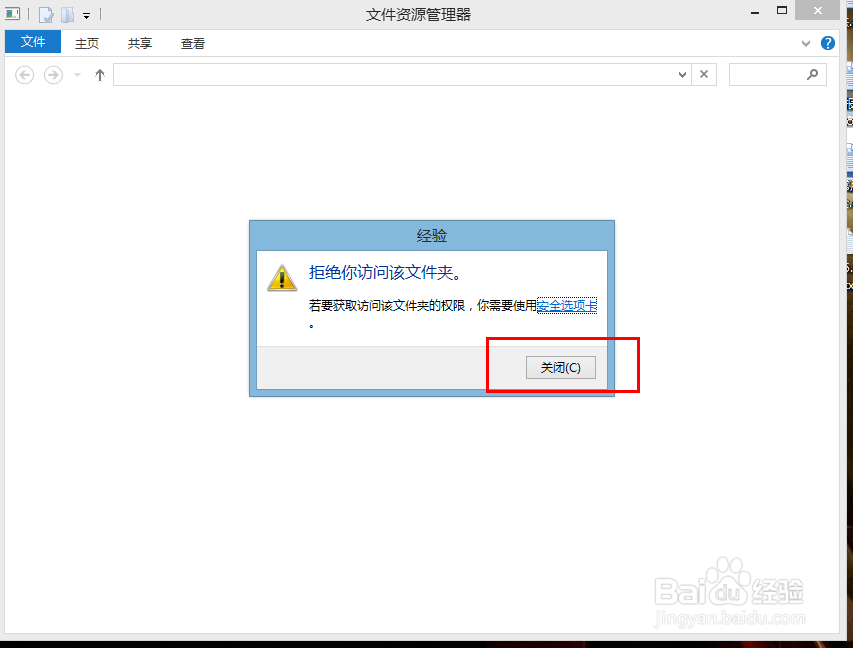Viewport: 853px width, 648px height.
Task: Switch to the 查看 ribbon tab
Action: click(192, 42)
